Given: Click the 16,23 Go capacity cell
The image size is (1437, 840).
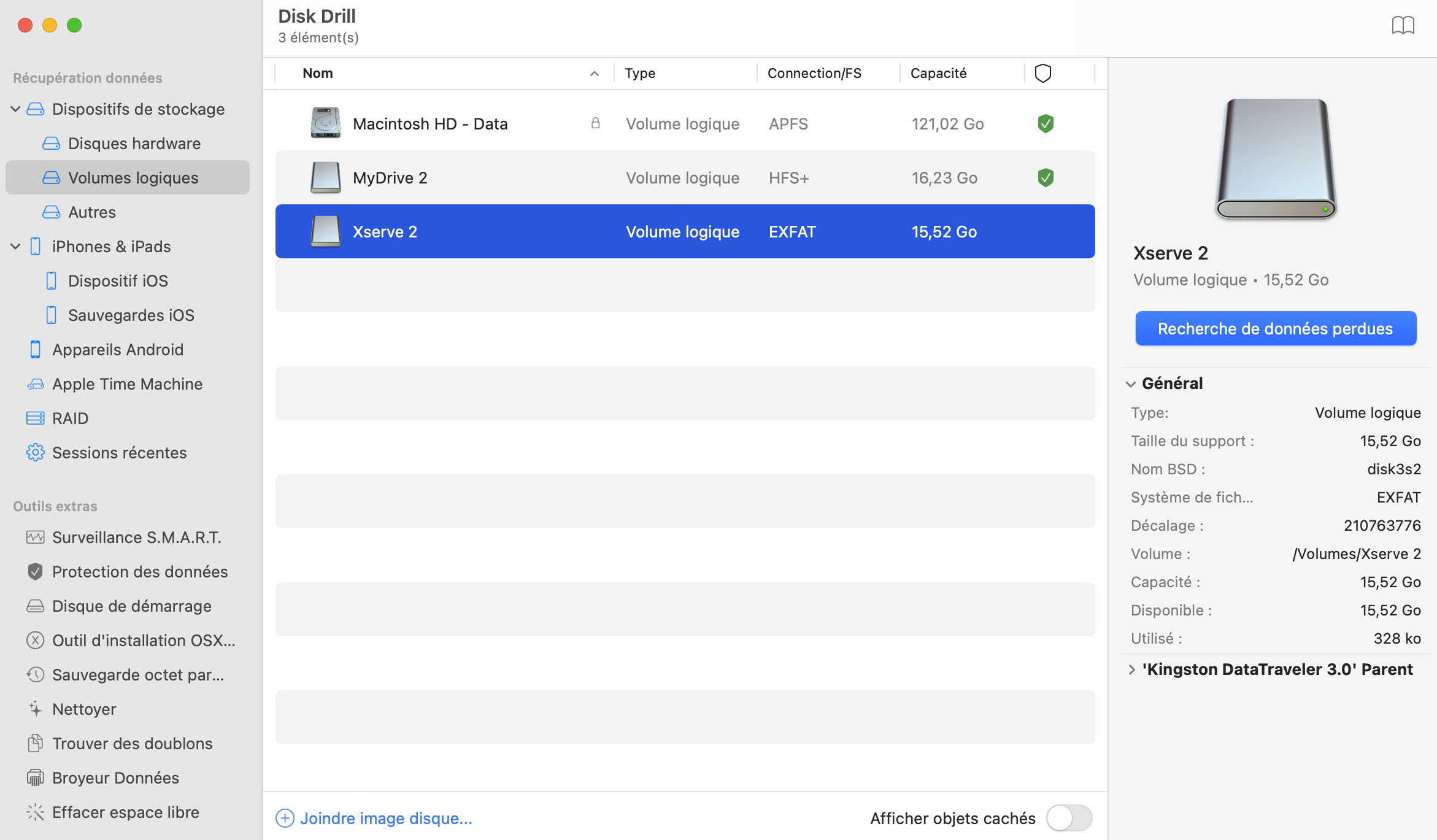Looking at the screenshot, I should pos(944,177).
